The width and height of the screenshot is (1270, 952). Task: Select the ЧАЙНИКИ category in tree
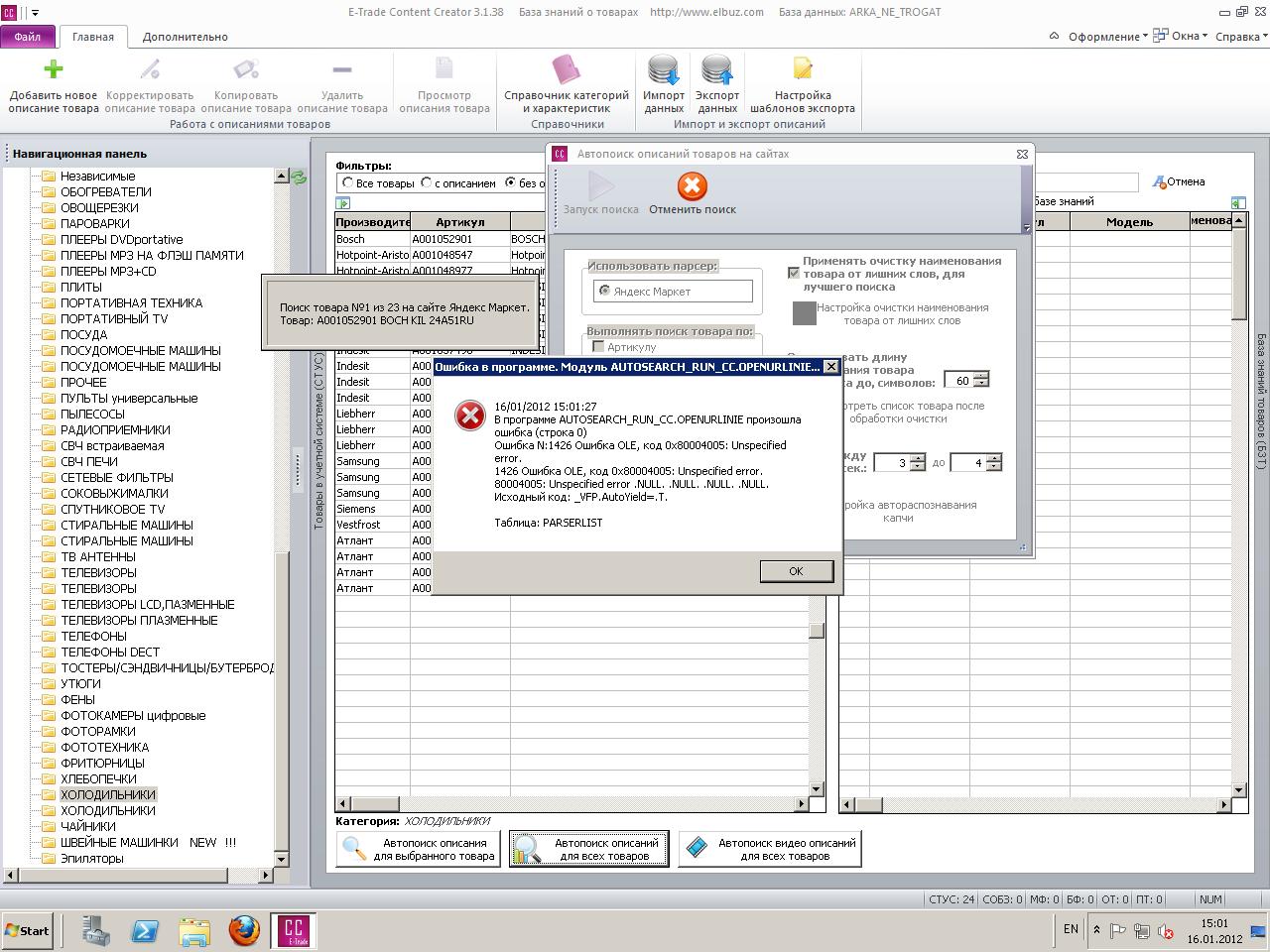click(x=88, y=826)
